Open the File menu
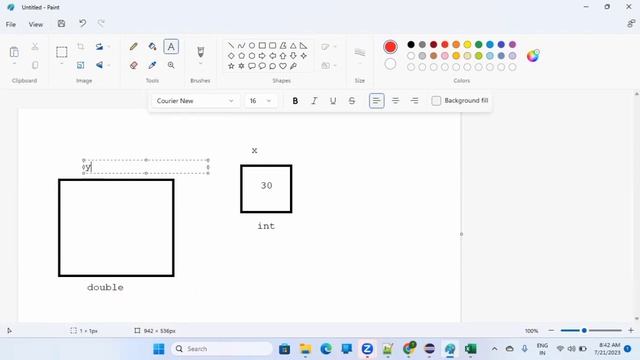 click(11, 24)
